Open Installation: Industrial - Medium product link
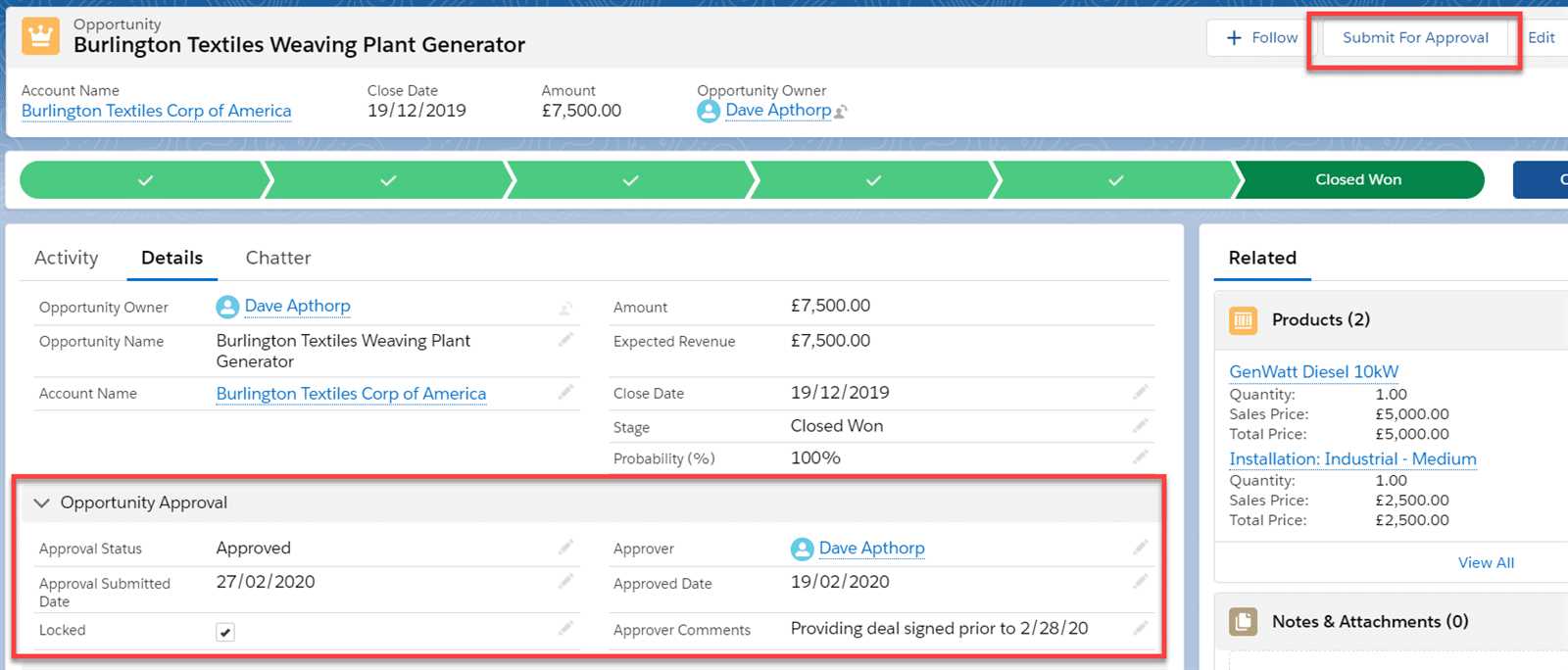The height and width of the screenshot is (670, 1568). coord(1352,458)
